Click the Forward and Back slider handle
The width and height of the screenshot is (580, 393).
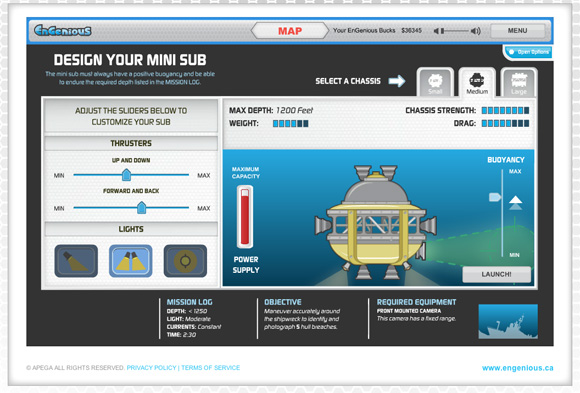point(141,208)
